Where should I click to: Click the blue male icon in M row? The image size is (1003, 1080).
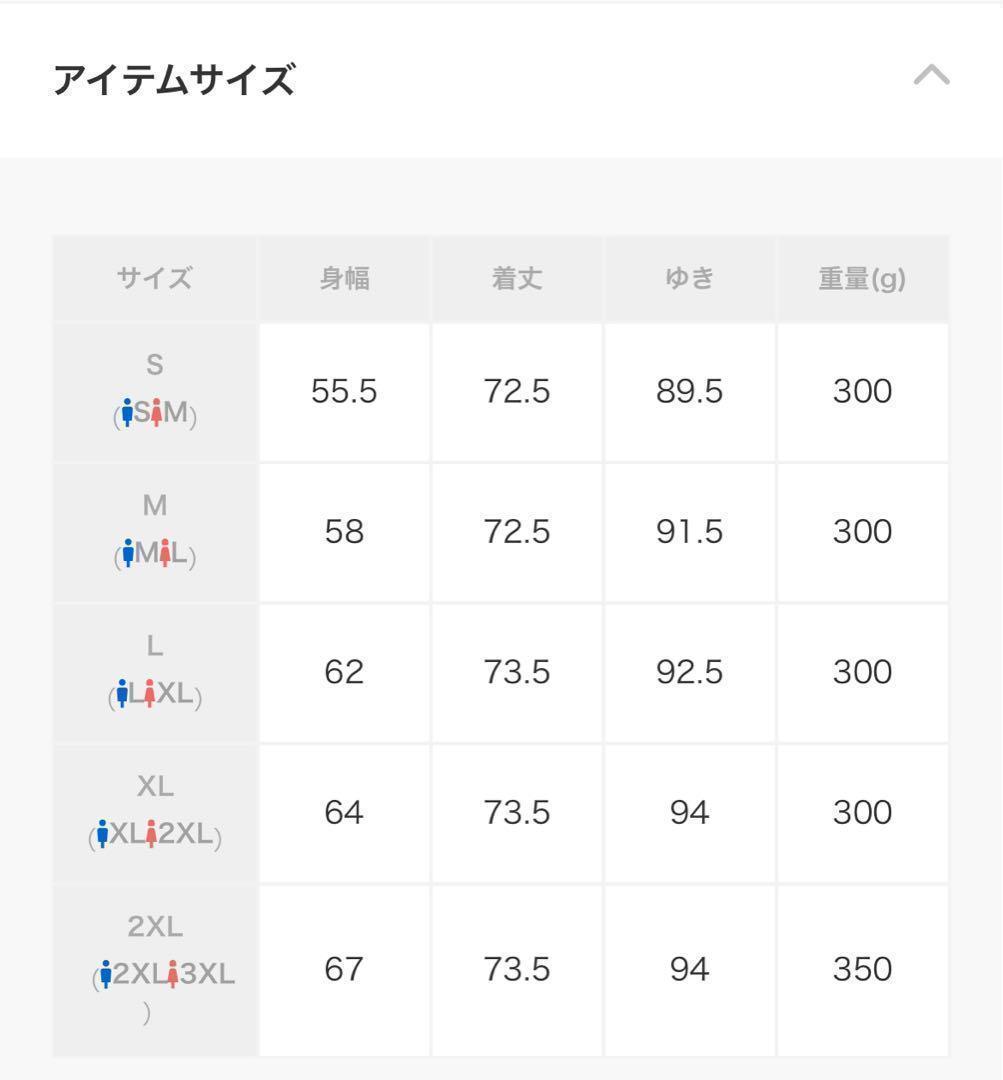point(127,553)
